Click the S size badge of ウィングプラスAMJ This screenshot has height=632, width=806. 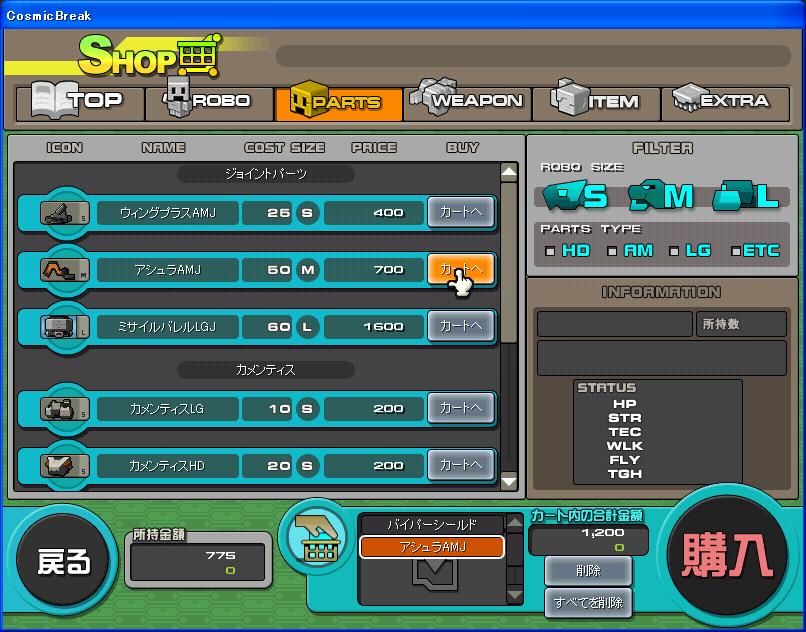click(307, 213)
